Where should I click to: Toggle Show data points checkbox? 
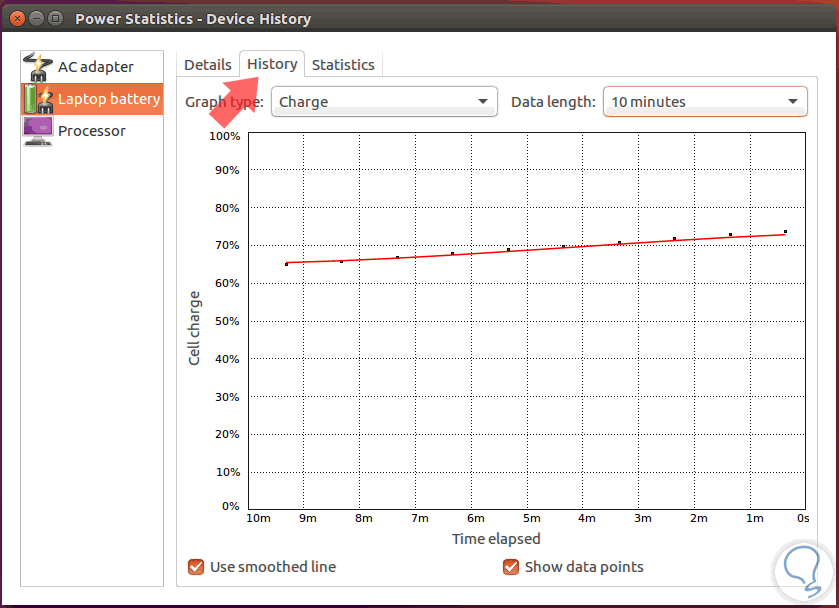pos(511,567)
